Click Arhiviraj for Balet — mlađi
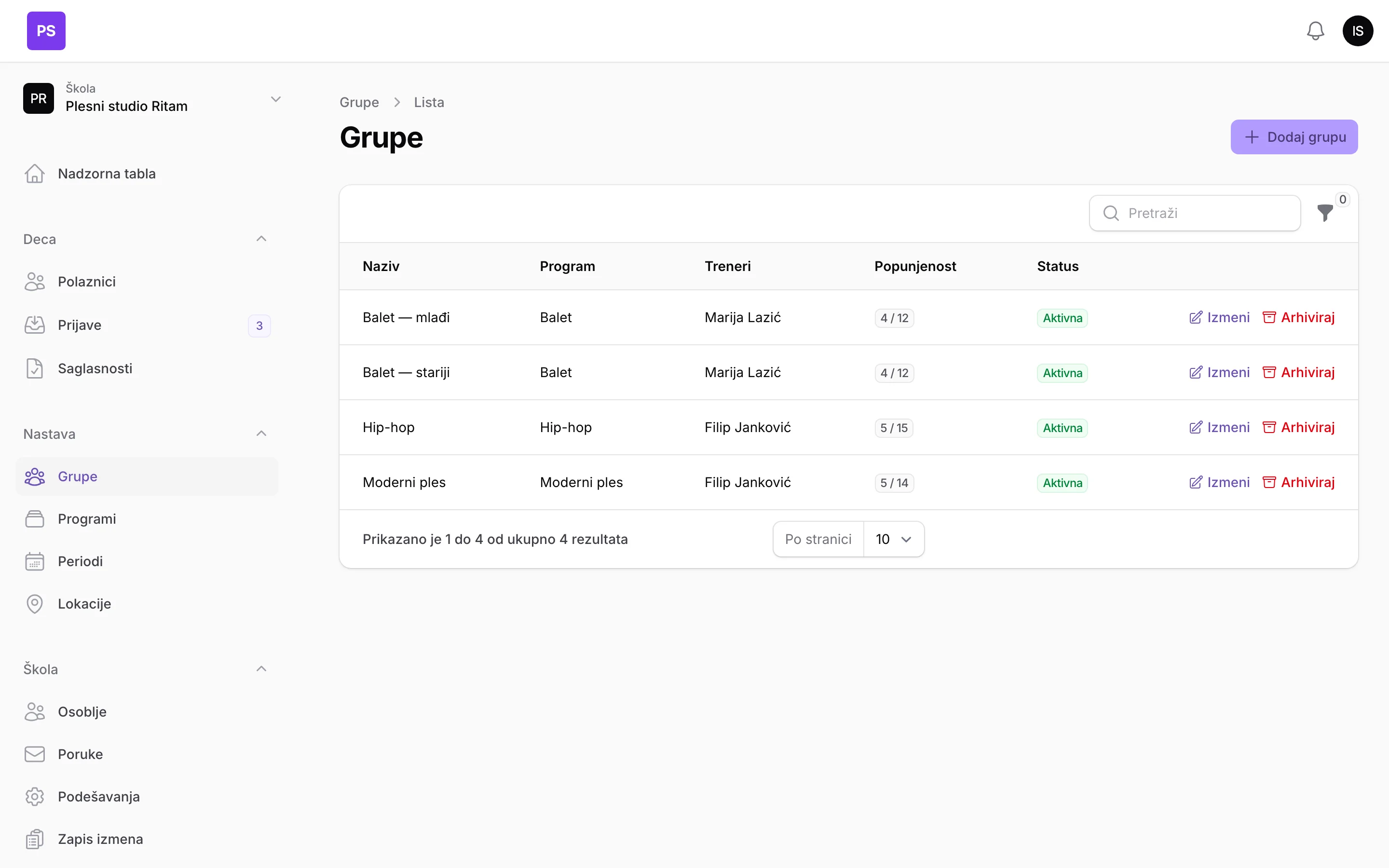Image resolution: width=1389 pixels, height=868 pixels. pyautogui.click(x=1298, y=317)
